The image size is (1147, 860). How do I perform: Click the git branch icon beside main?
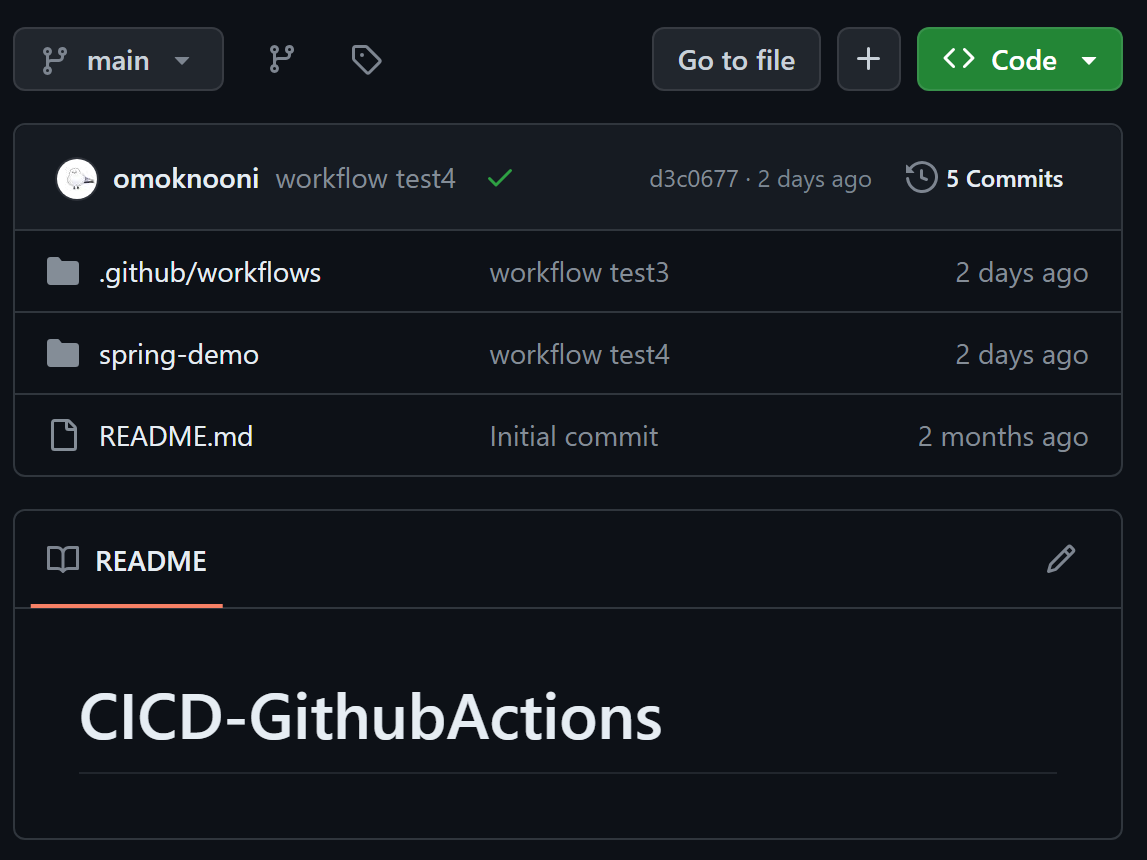[x=55, y=60]
